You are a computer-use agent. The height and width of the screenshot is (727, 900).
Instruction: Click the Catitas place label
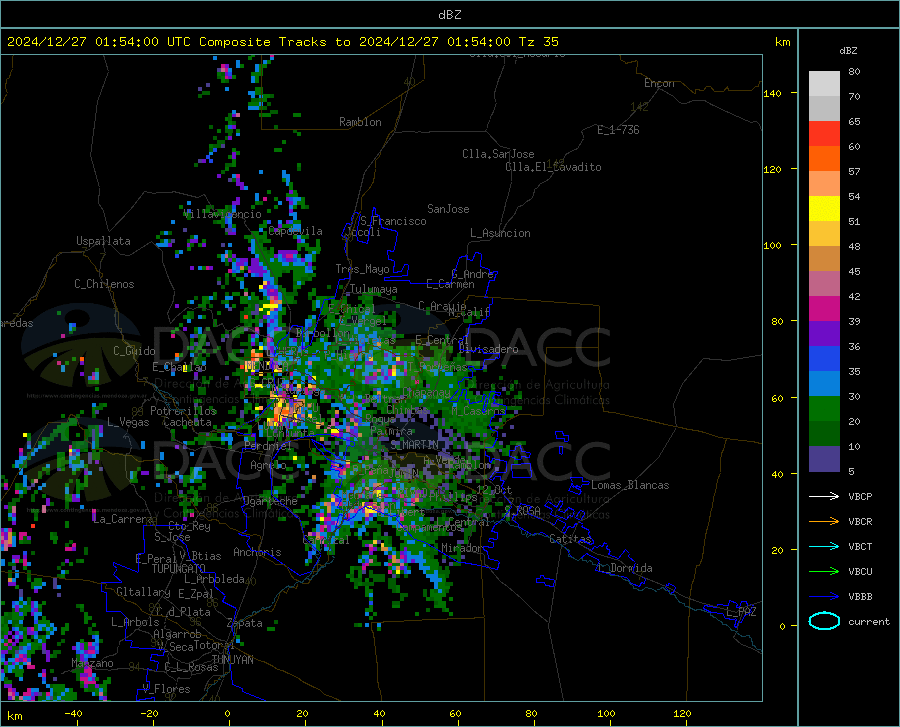point(570,539)
